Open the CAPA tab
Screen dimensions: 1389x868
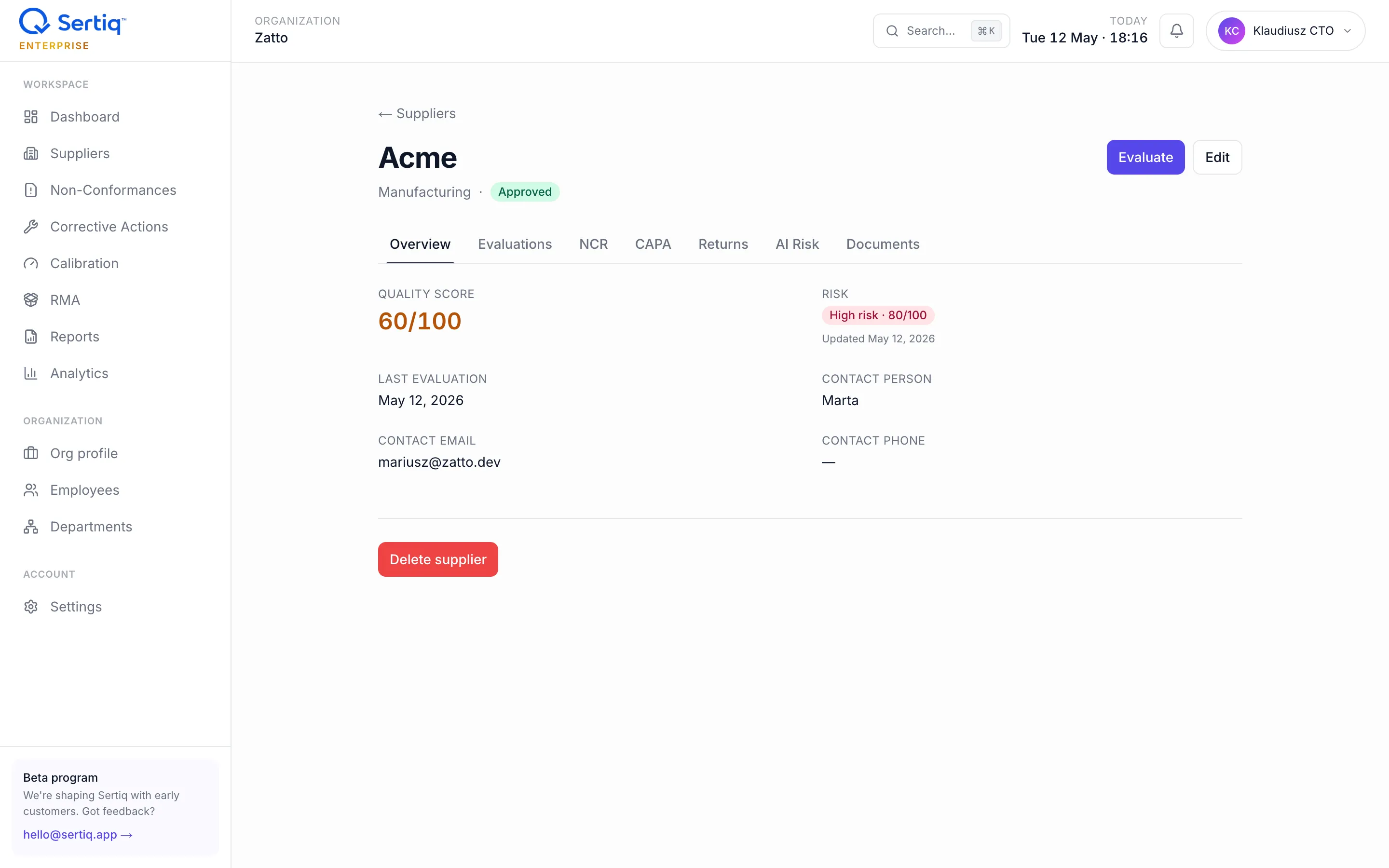653,244
